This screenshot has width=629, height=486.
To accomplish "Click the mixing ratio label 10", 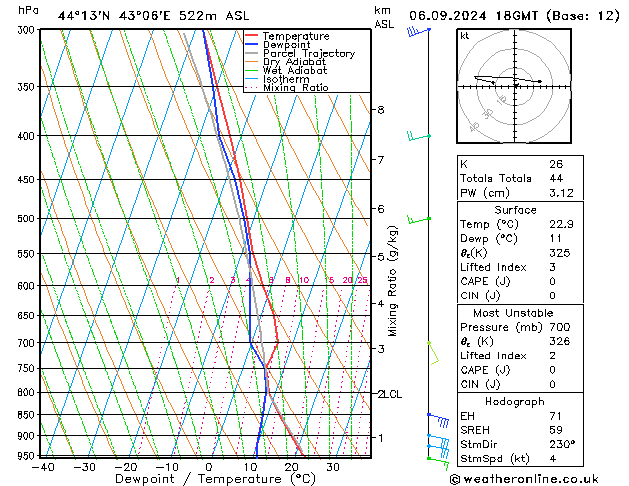I will [x=304, y=280].
